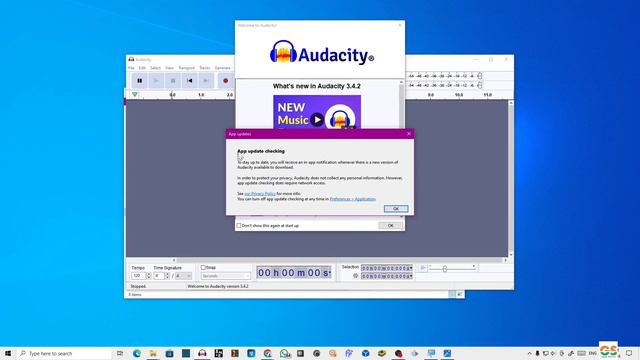
Task: Open the Privacy Policy link
Action: pyautogui.click(x=260, y=194)
